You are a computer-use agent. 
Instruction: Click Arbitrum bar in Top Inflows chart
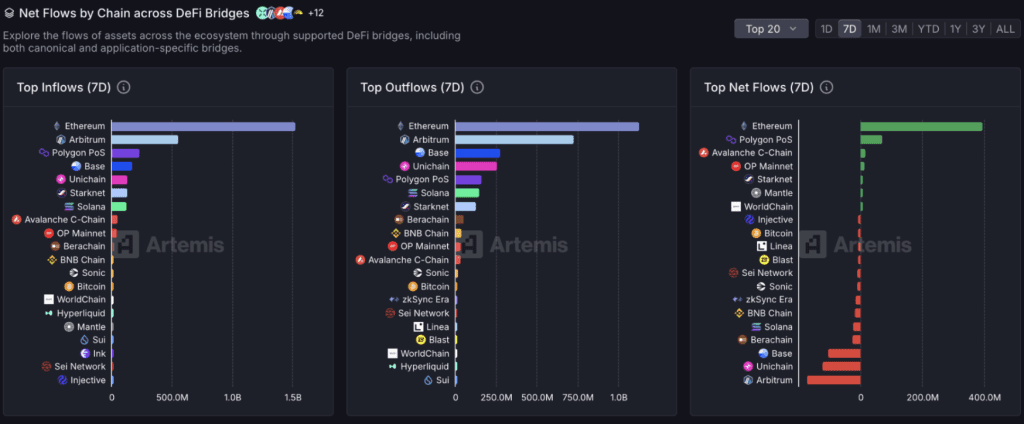tap(145, 140)
